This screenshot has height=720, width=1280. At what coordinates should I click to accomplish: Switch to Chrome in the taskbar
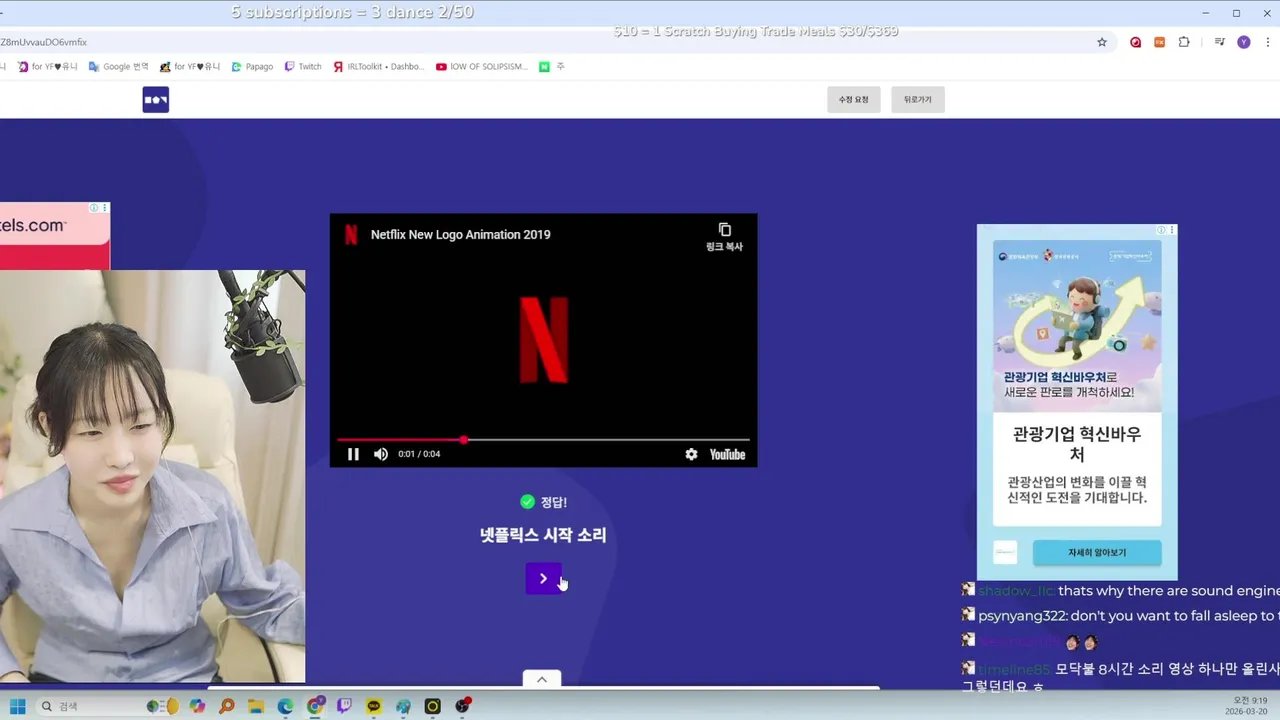click(x=315, y=706)
